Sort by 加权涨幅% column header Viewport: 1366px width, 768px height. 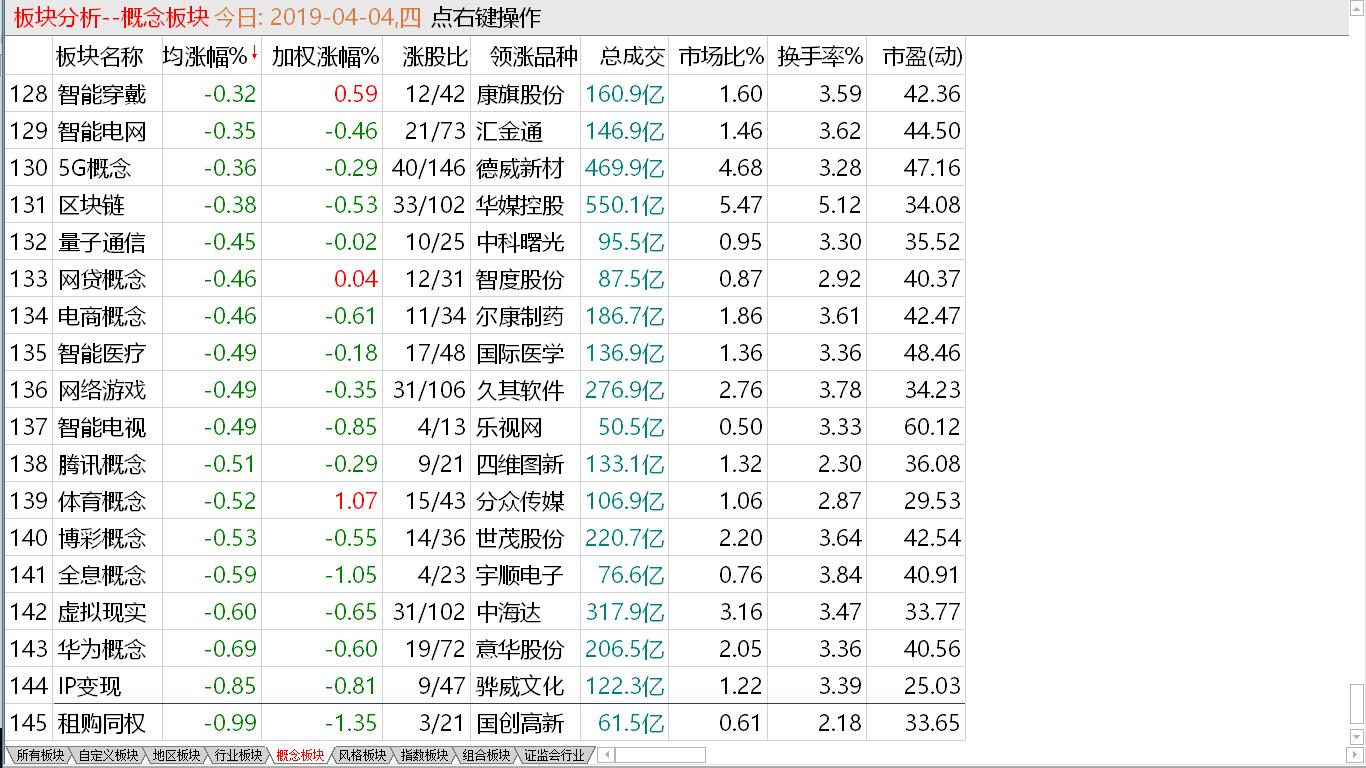[325, 56]
